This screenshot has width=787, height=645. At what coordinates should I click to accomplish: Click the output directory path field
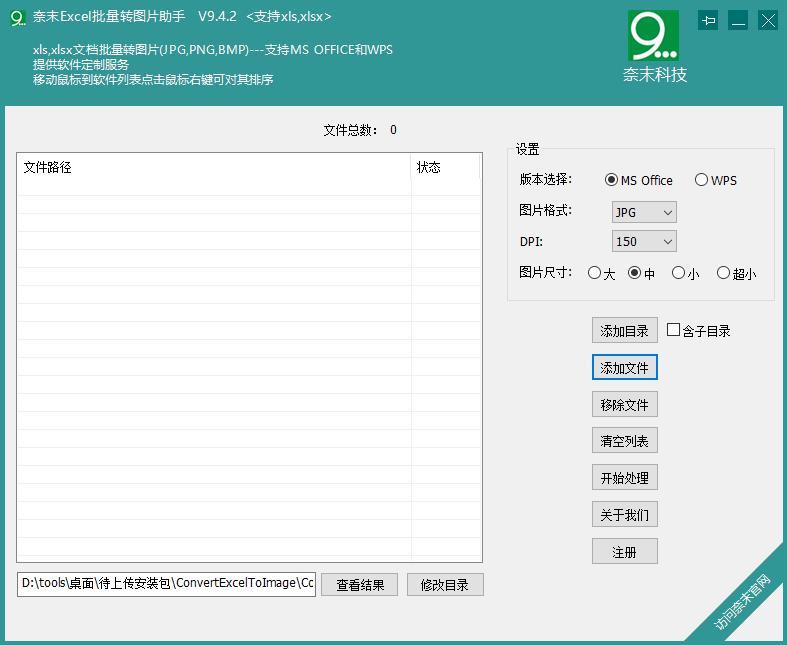pyautogui.click(x=166, y=584)
